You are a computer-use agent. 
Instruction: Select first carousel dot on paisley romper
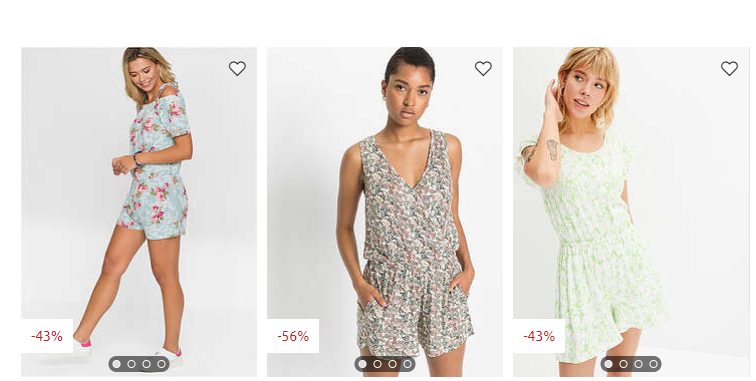[x=362, y=364]
